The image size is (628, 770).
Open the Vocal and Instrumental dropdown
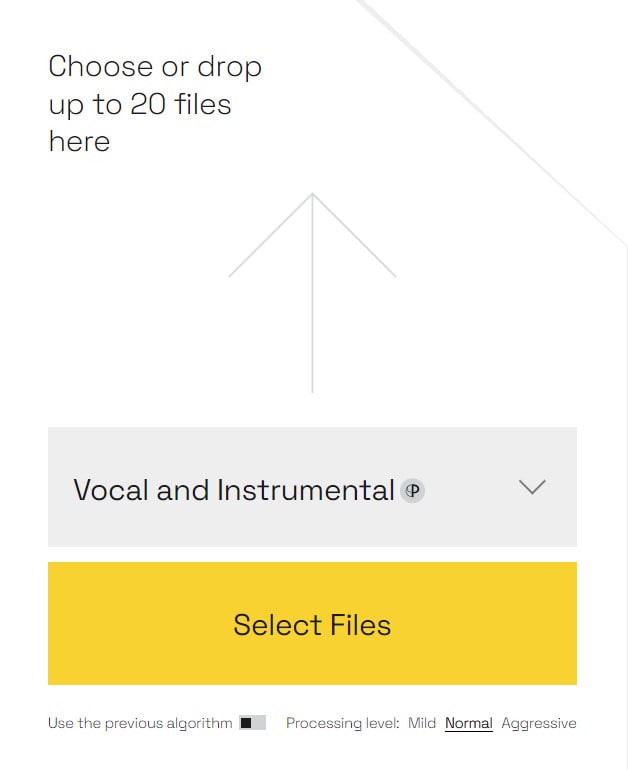(312, 487)
